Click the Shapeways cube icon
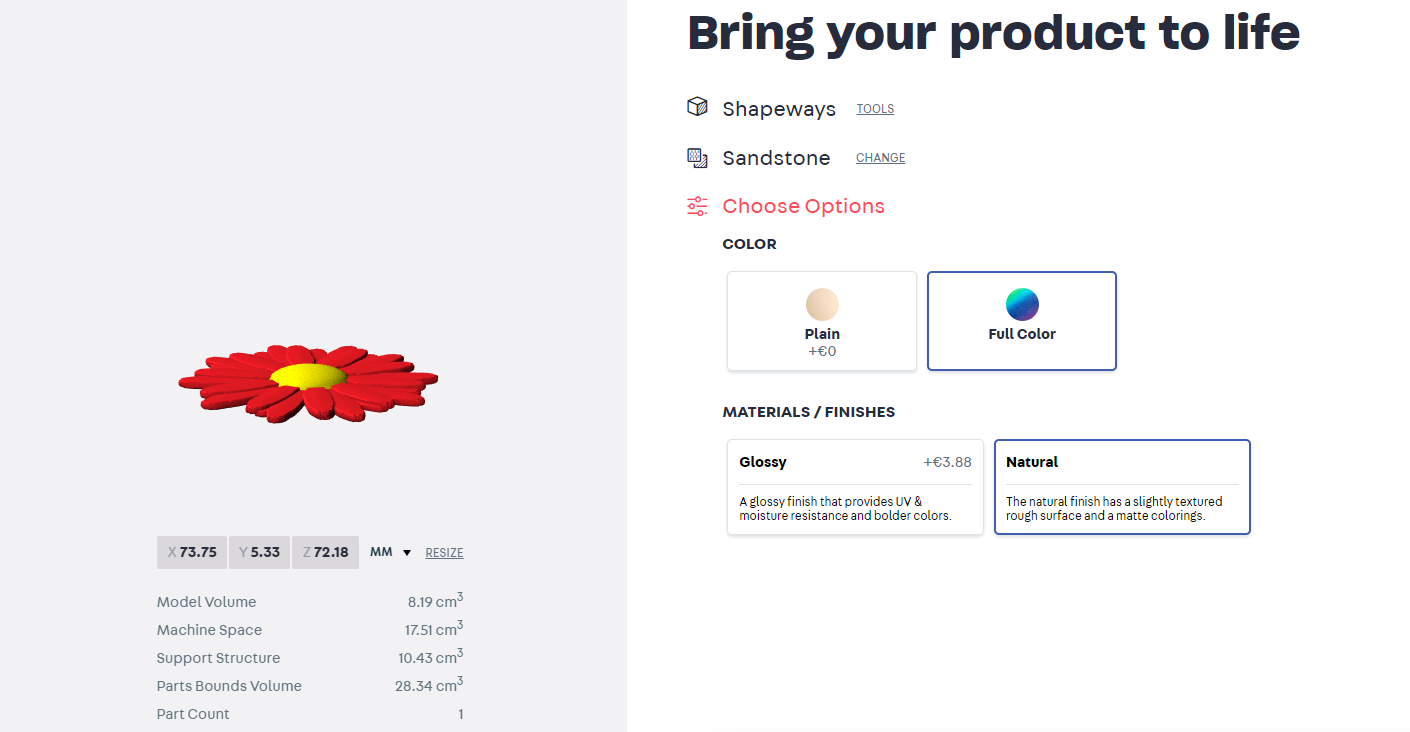The width and height of the screenshot is (1410, 732). point(697,107)
